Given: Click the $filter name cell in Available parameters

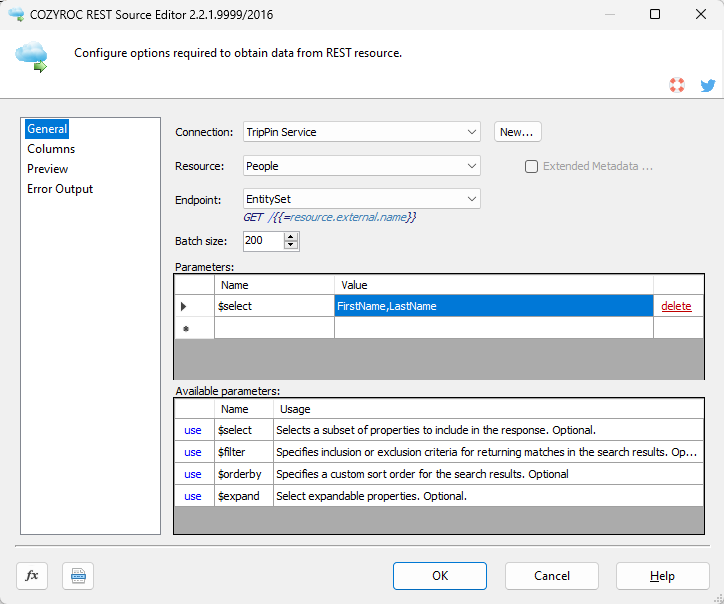Looking at the screenshot, I should (x=244, y=452).
